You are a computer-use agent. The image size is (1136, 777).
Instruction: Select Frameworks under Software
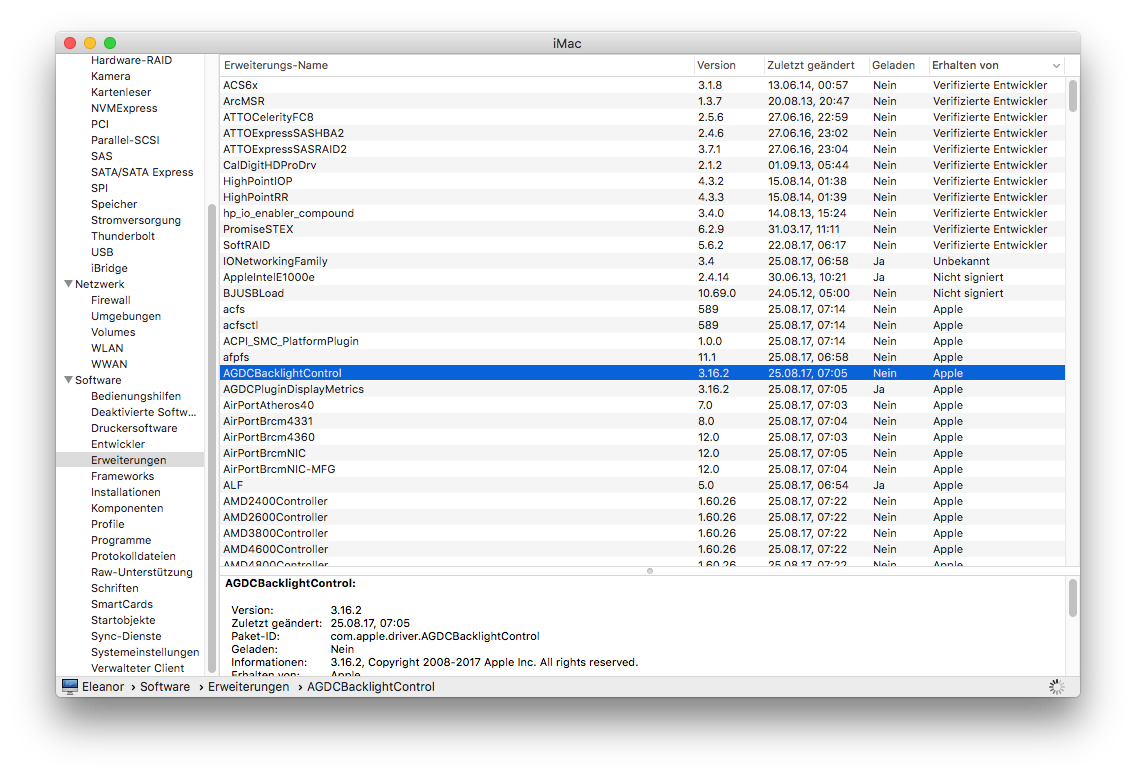pyautogui.click(x=122, y=475)
